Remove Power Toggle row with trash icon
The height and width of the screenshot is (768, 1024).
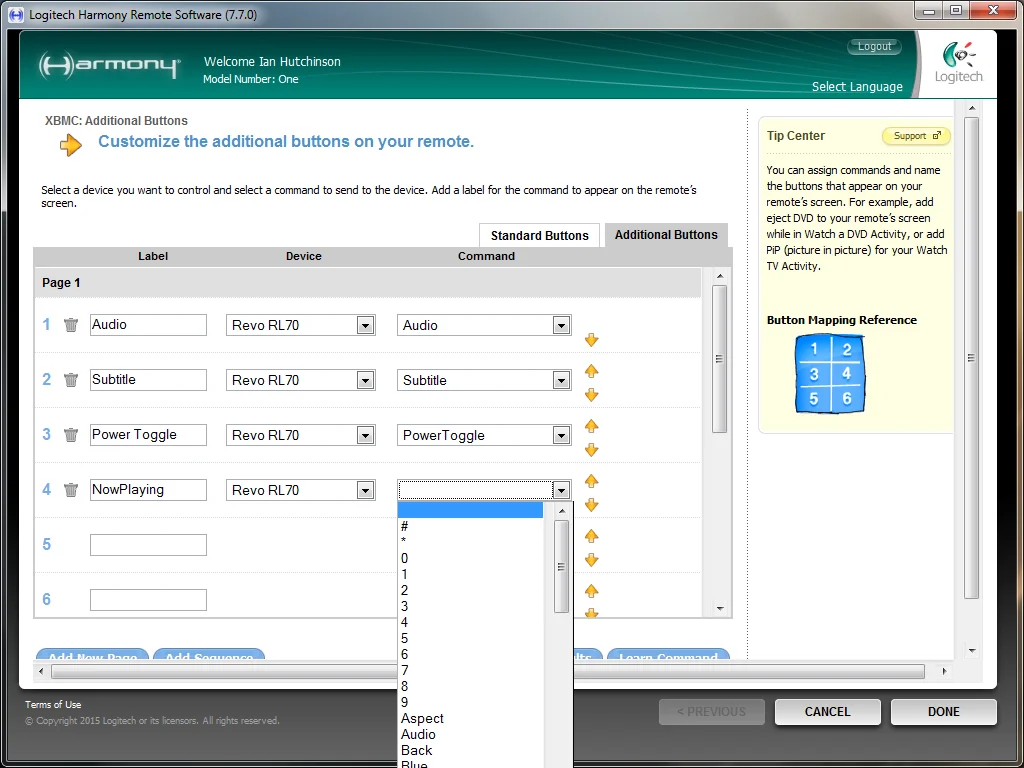[71, 434]
